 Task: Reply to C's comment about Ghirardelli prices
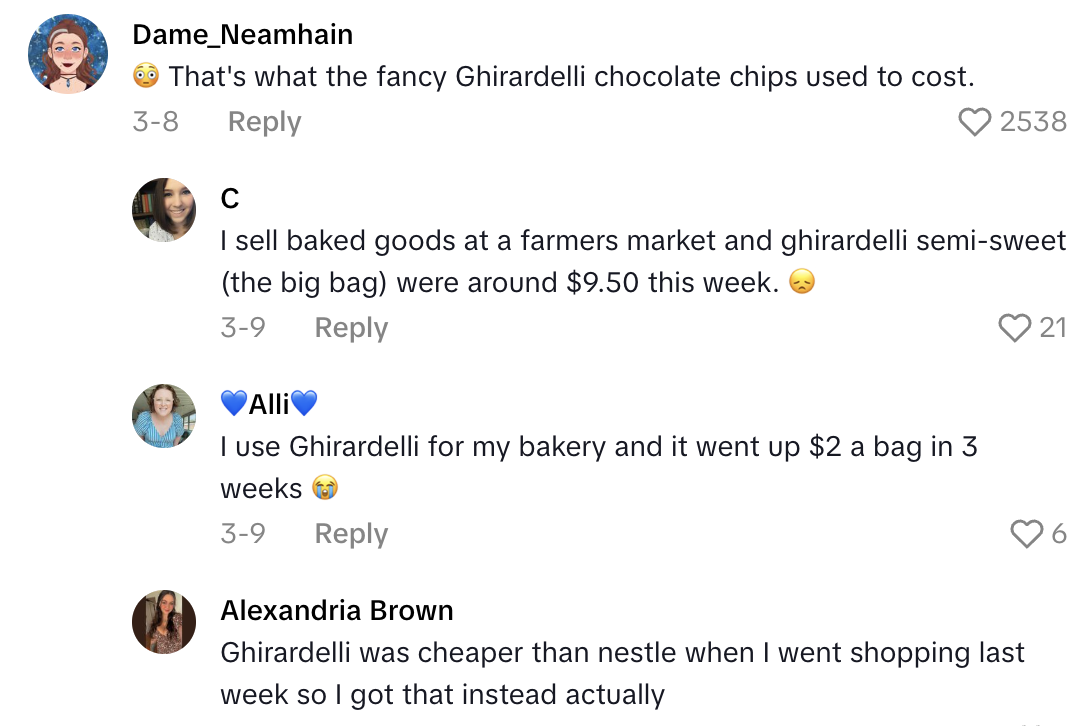[x=350, y=327]
